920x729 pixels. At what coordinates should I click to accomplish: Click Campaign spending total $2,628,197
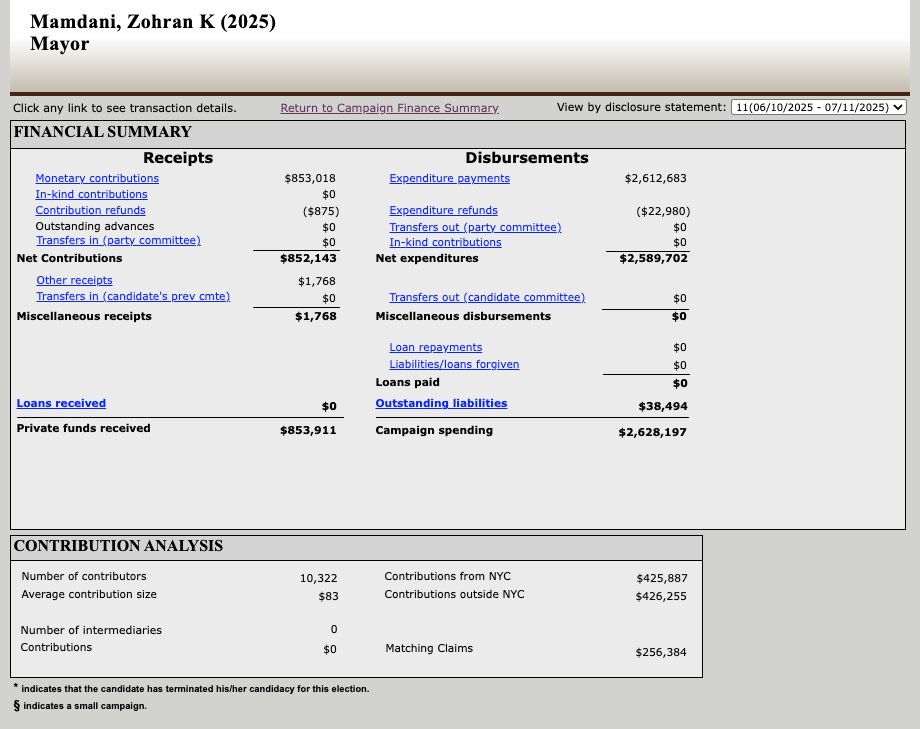pyautogui.click(x=652, y=433)
